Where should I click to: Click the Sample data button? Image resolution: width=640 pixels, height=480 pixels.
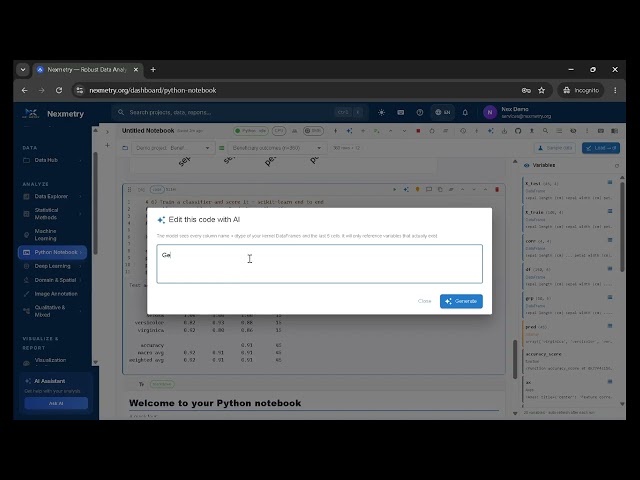555,148
